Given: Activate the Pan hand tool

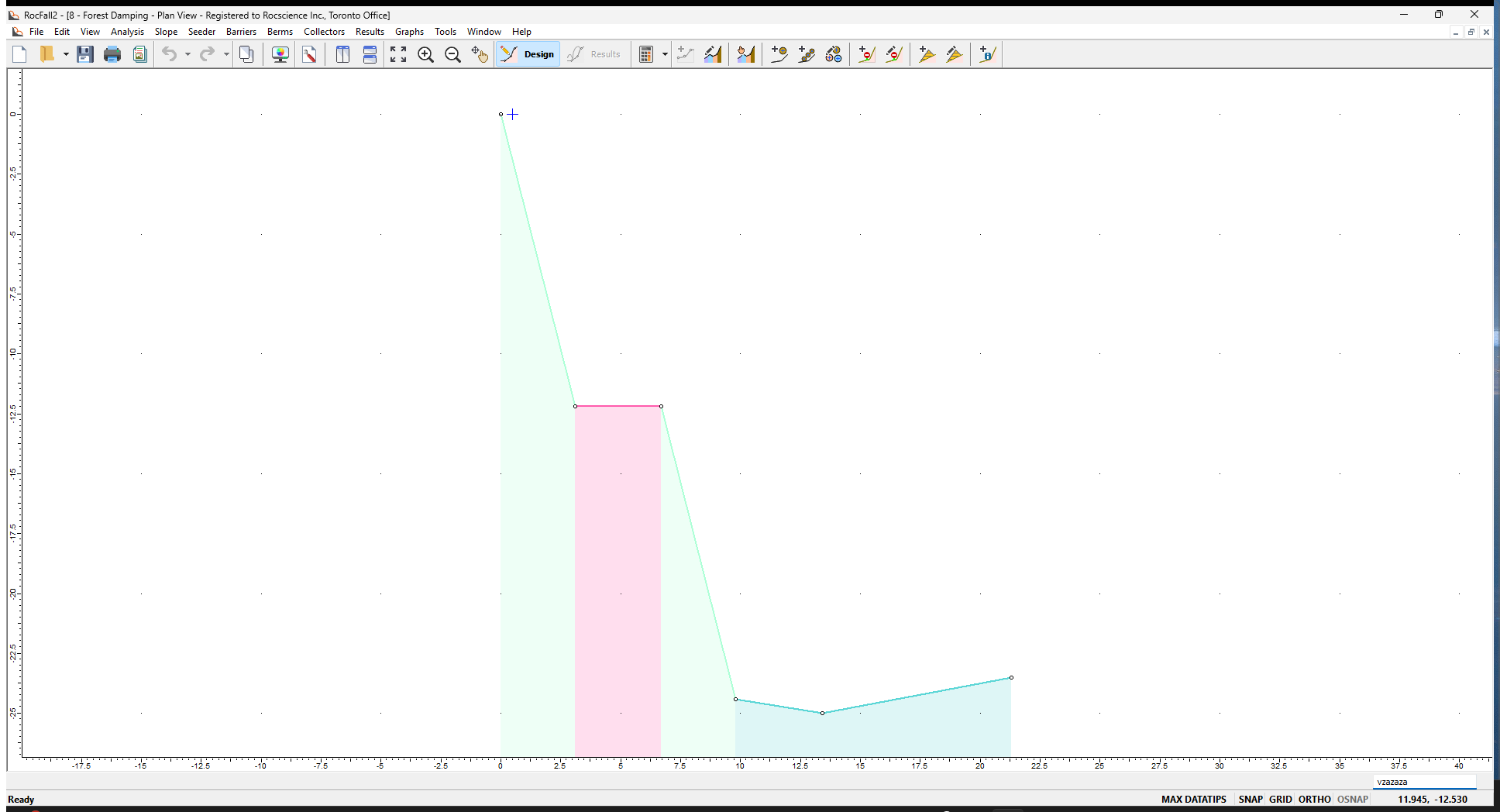Looking at the screenshot, I should (480, 54).
